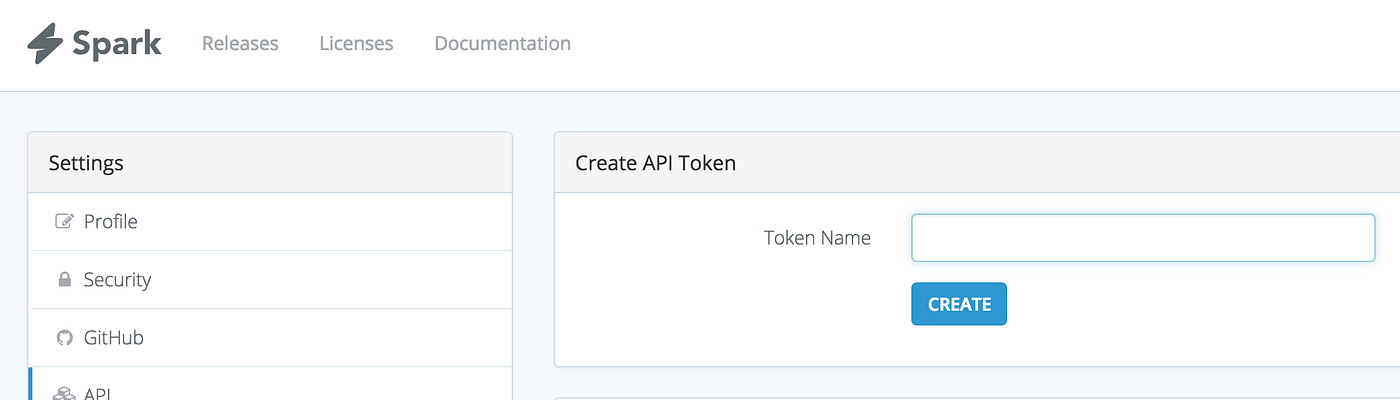Select the API settings item
The height and width of the screenshot is (400, 1400).
pos(97,393)
